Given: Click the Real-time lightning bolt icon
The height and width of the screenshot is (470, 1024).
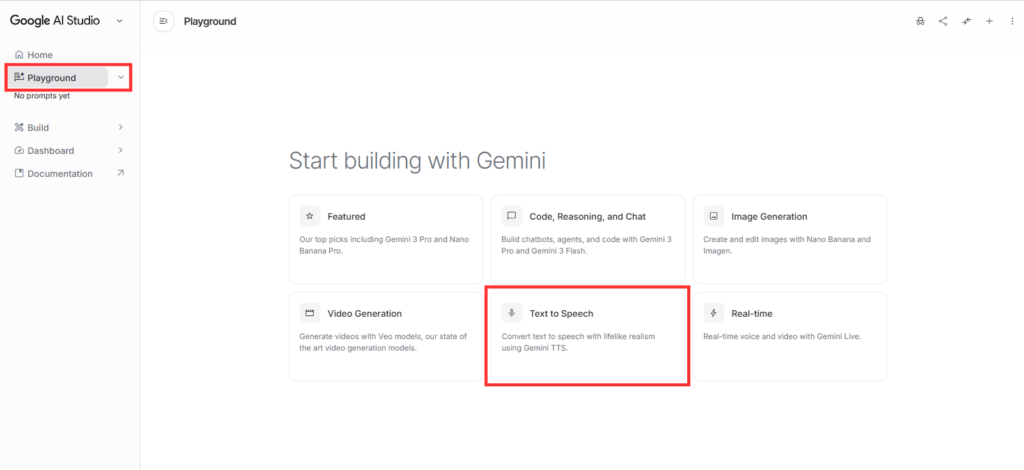Looking at the screenshot, I should tap(714, 313).
